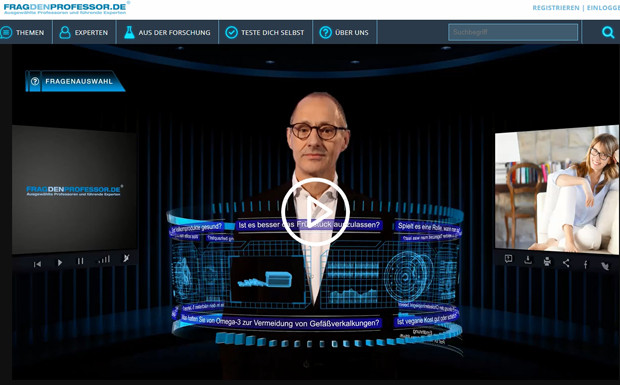
Task: Toggle the mute icon in the left player
Action: click(126, 258)
